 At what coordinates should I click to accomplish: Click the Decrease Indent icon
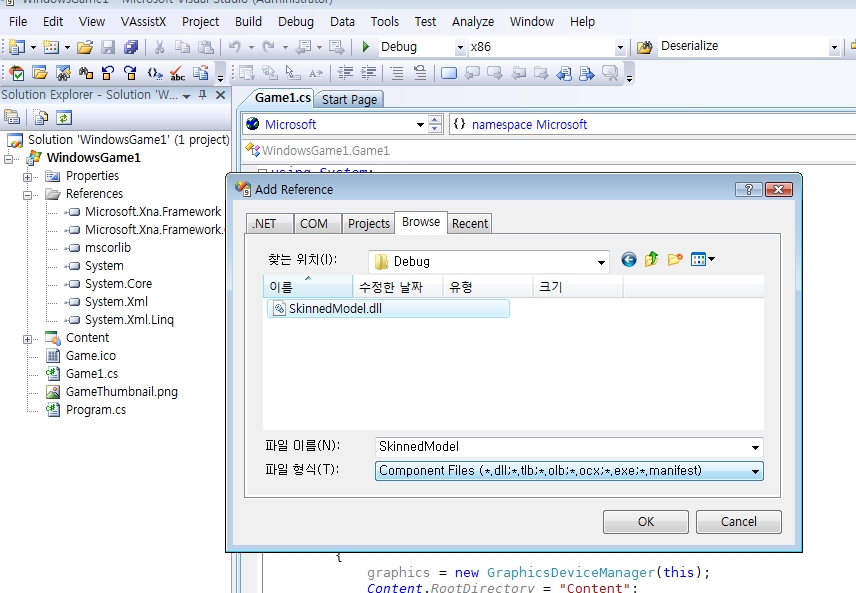345,73
